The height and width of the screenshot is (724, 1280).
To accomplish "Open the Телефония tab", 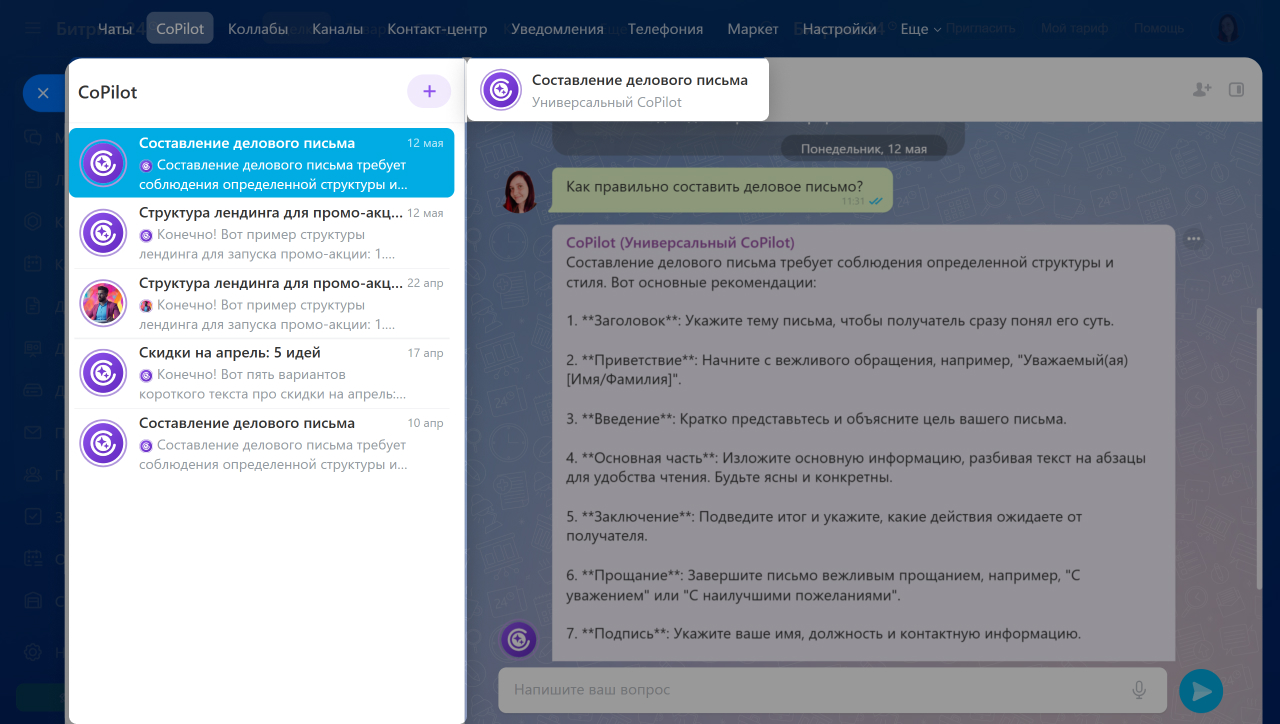I will coord(666,29).
